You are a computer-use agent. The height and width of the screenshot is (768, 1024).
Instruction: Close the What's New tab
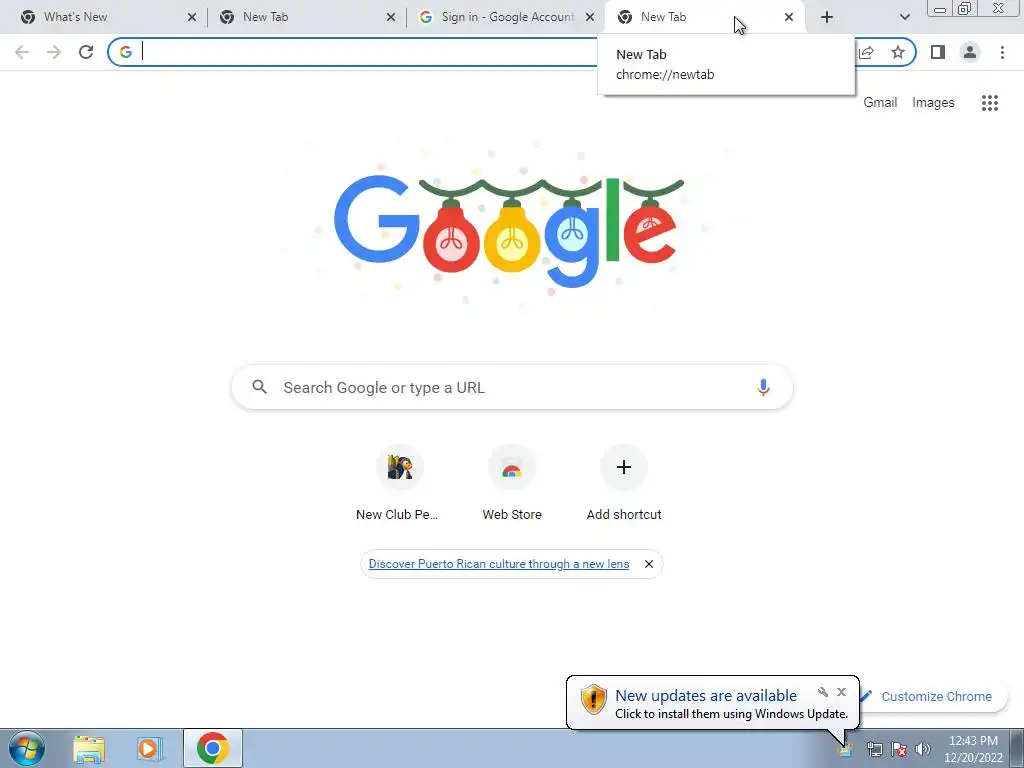pyautogui.click(x=191, y=17)
